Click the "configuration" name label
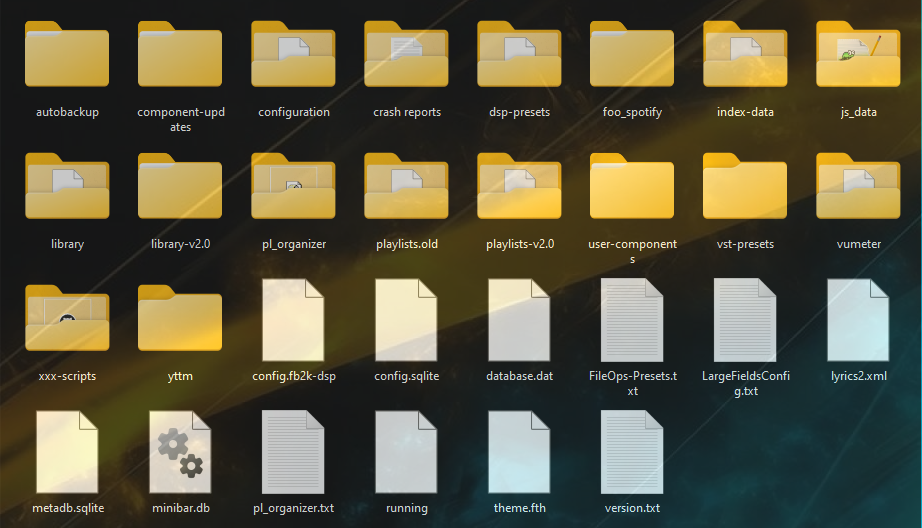Image resolution: width=922 pixels, height=528 pixels. 293,112
